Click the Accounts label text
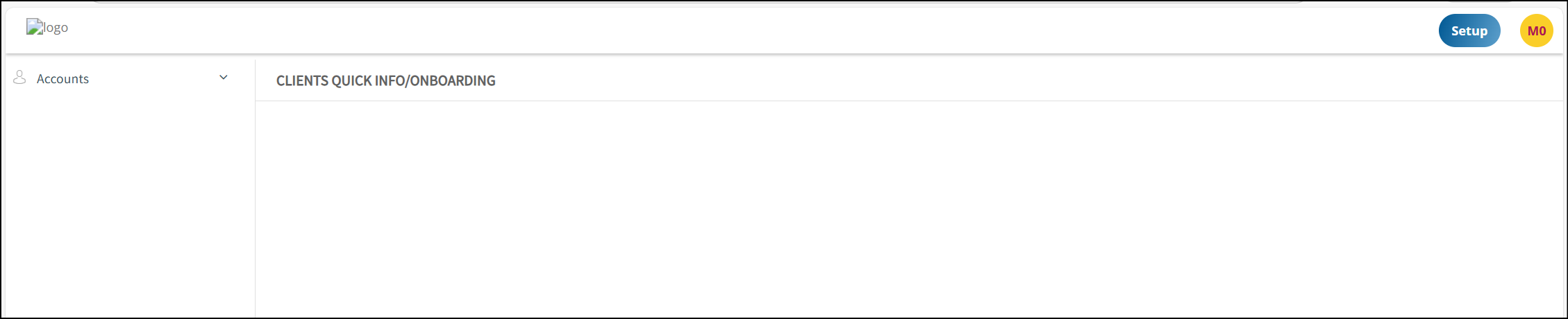 (x=62, y=79)
